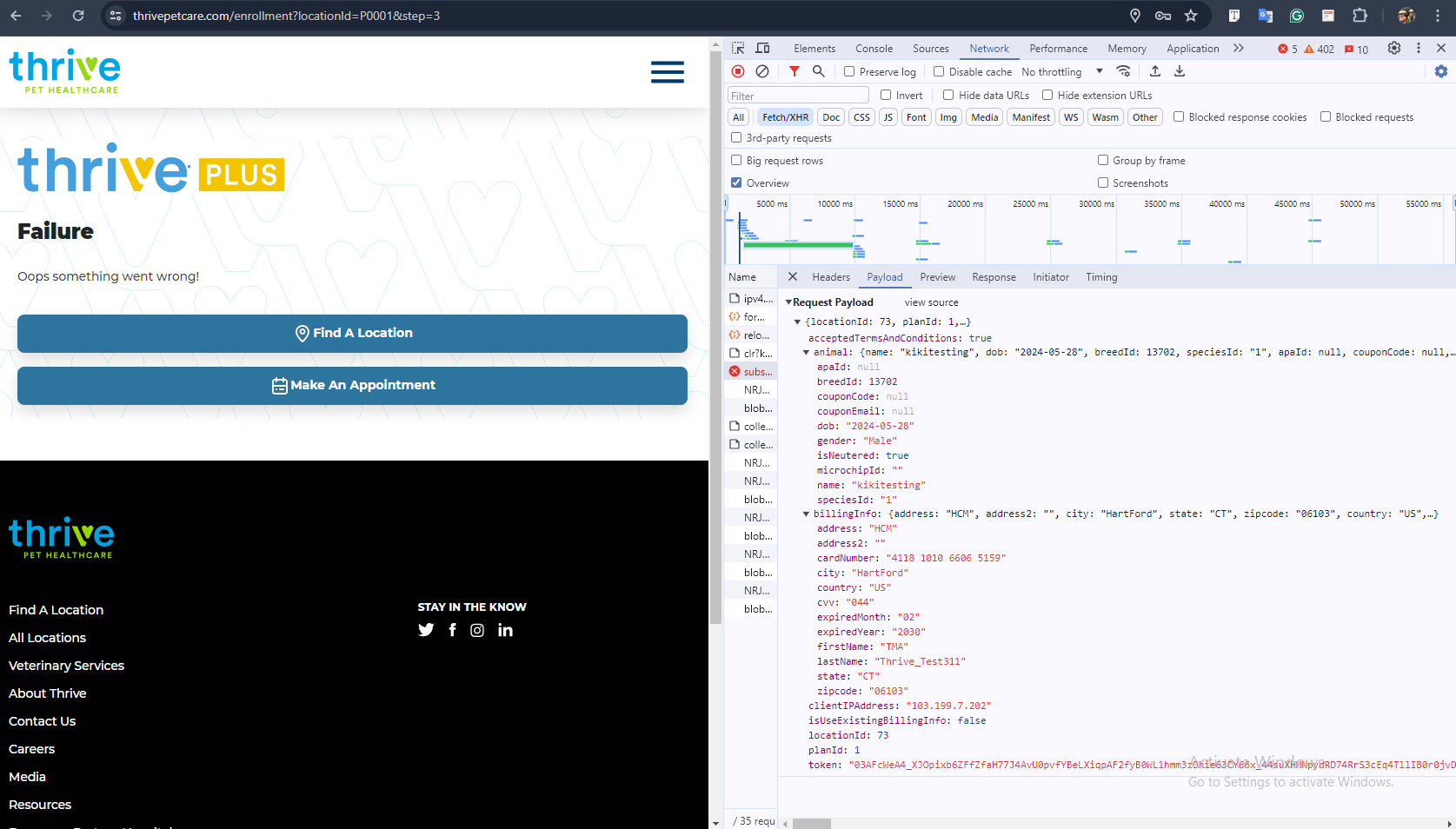This screenshot has width=1456, height=829.
Task: Toggle the device toolbar icon
Action: pos(762,49)
